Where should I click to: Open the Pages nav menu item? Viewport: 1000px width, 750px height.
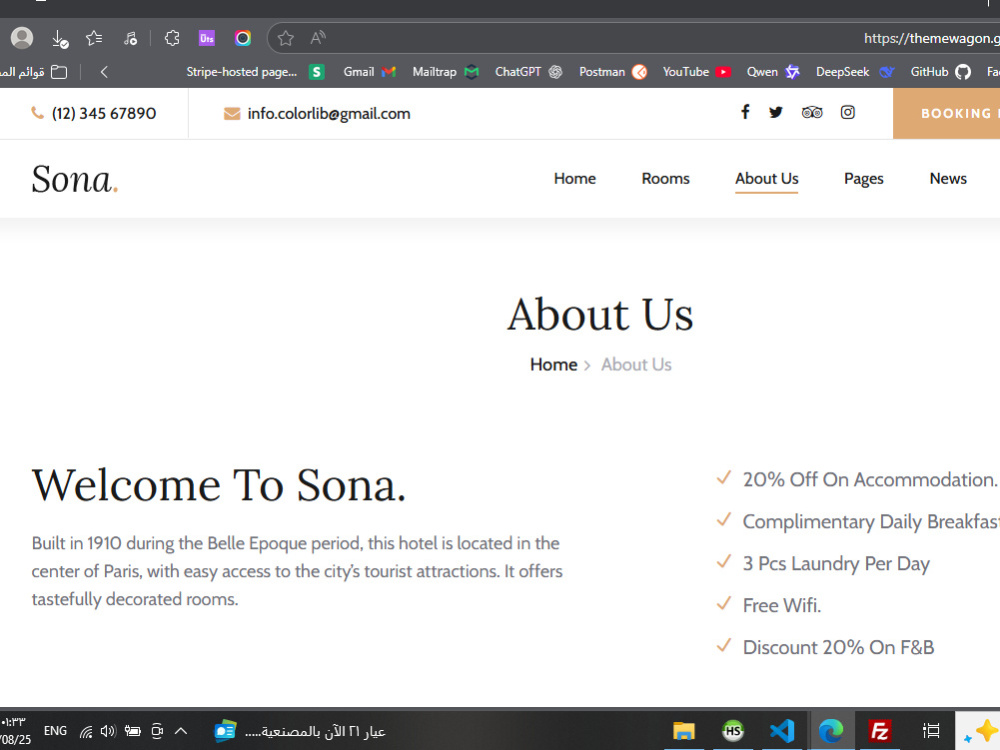tap(864, 179)
